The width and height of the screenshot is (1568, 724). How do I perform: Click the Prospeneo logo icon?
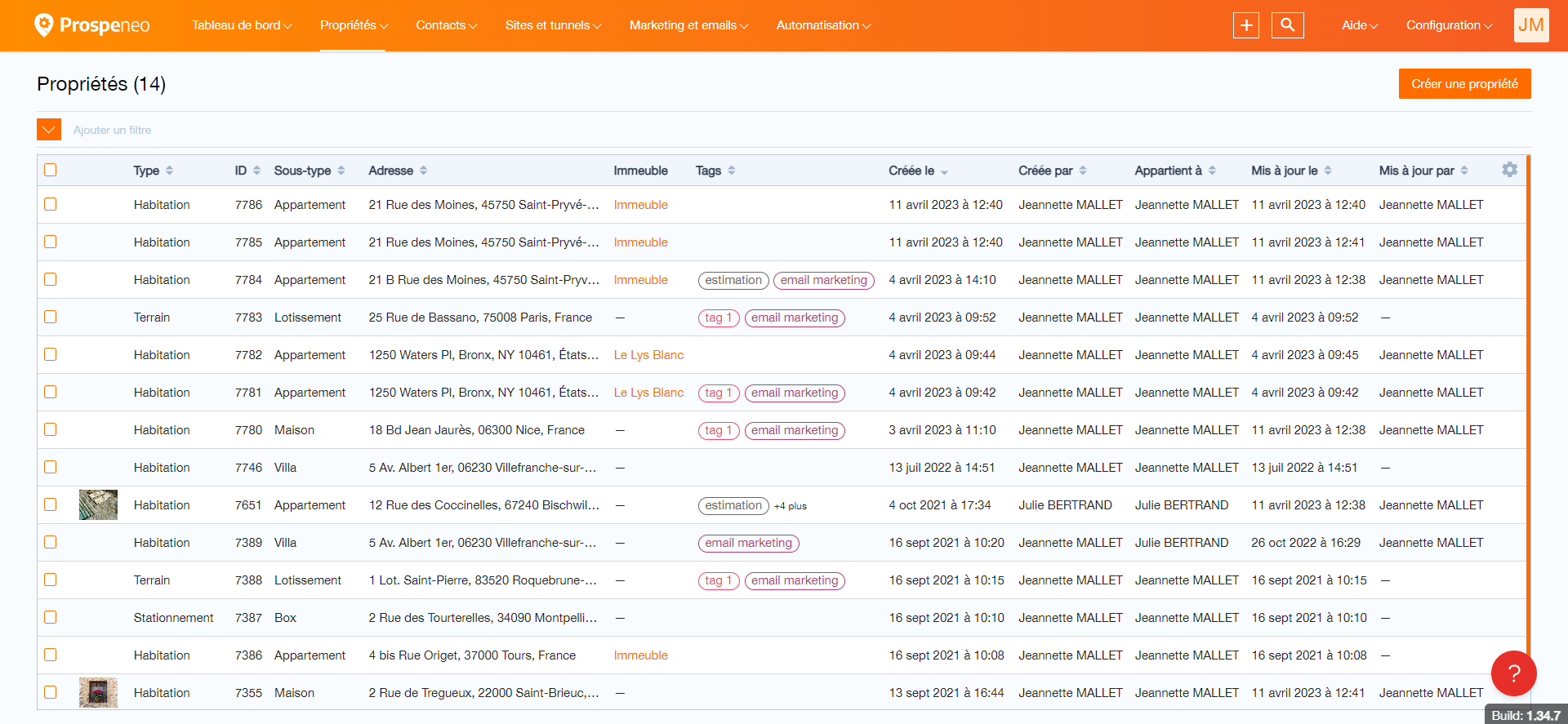(x=44, y=25)
